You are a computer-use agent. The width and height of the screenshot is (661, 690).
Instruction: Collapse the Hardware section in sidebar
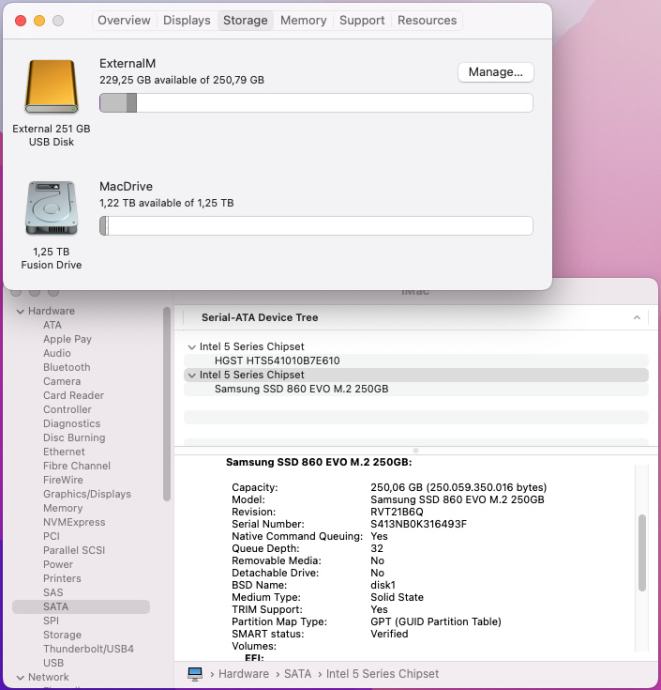point(20,311)
